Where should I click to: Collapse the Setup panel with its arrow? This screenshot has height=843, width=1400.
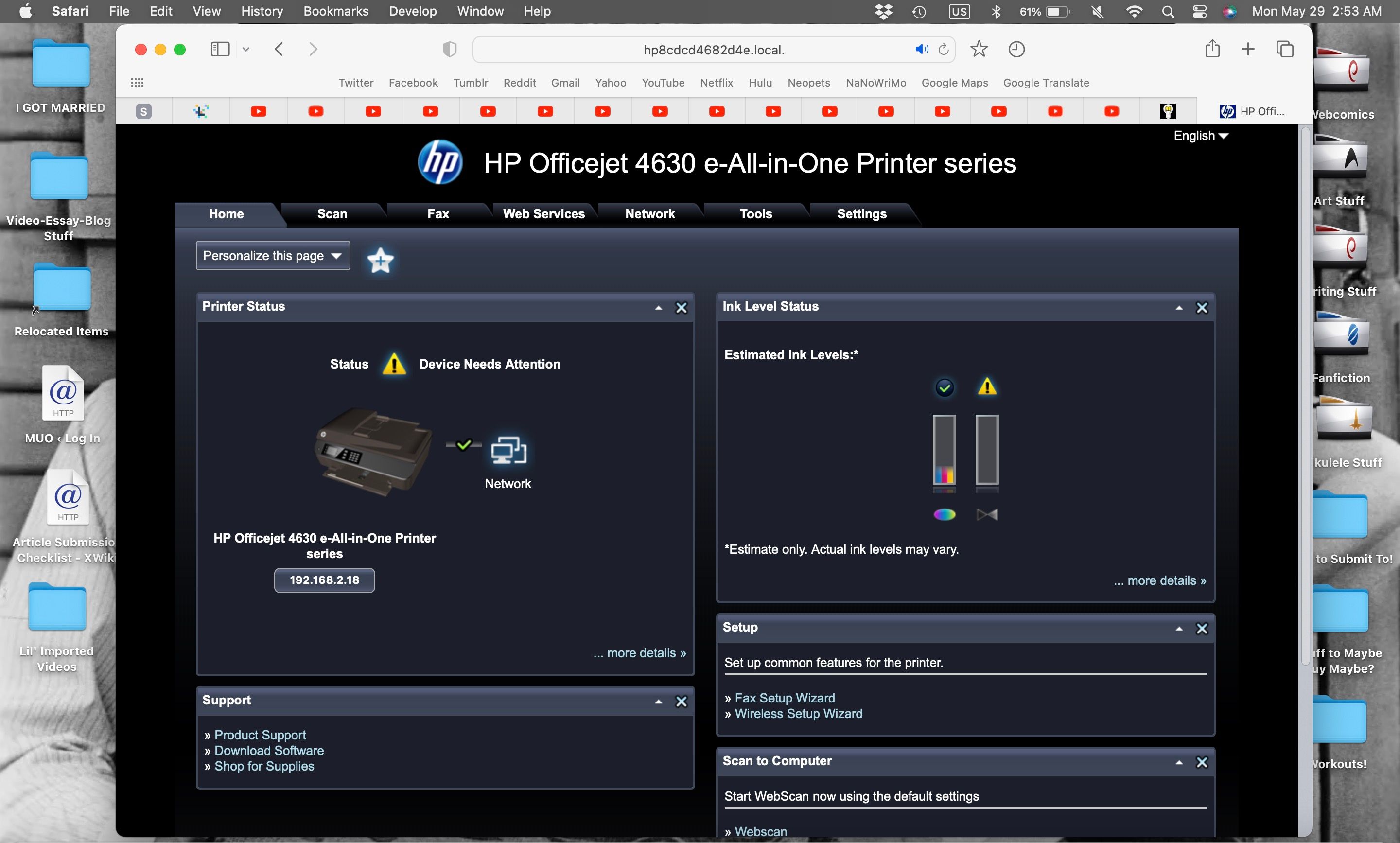[x=1179, y=629]
